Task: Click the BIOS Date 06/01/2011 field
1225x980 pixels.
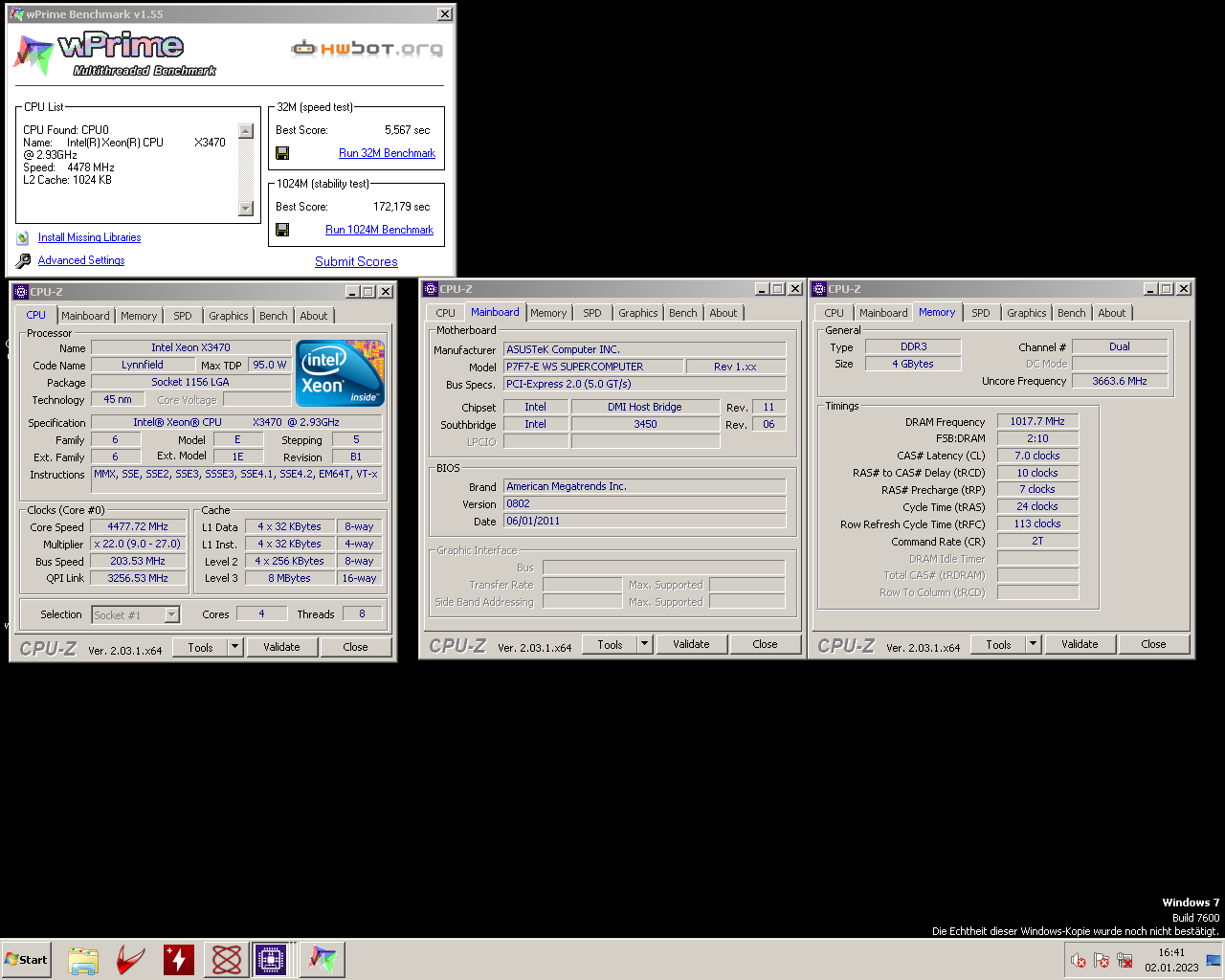Action: [x=644, y=521]
